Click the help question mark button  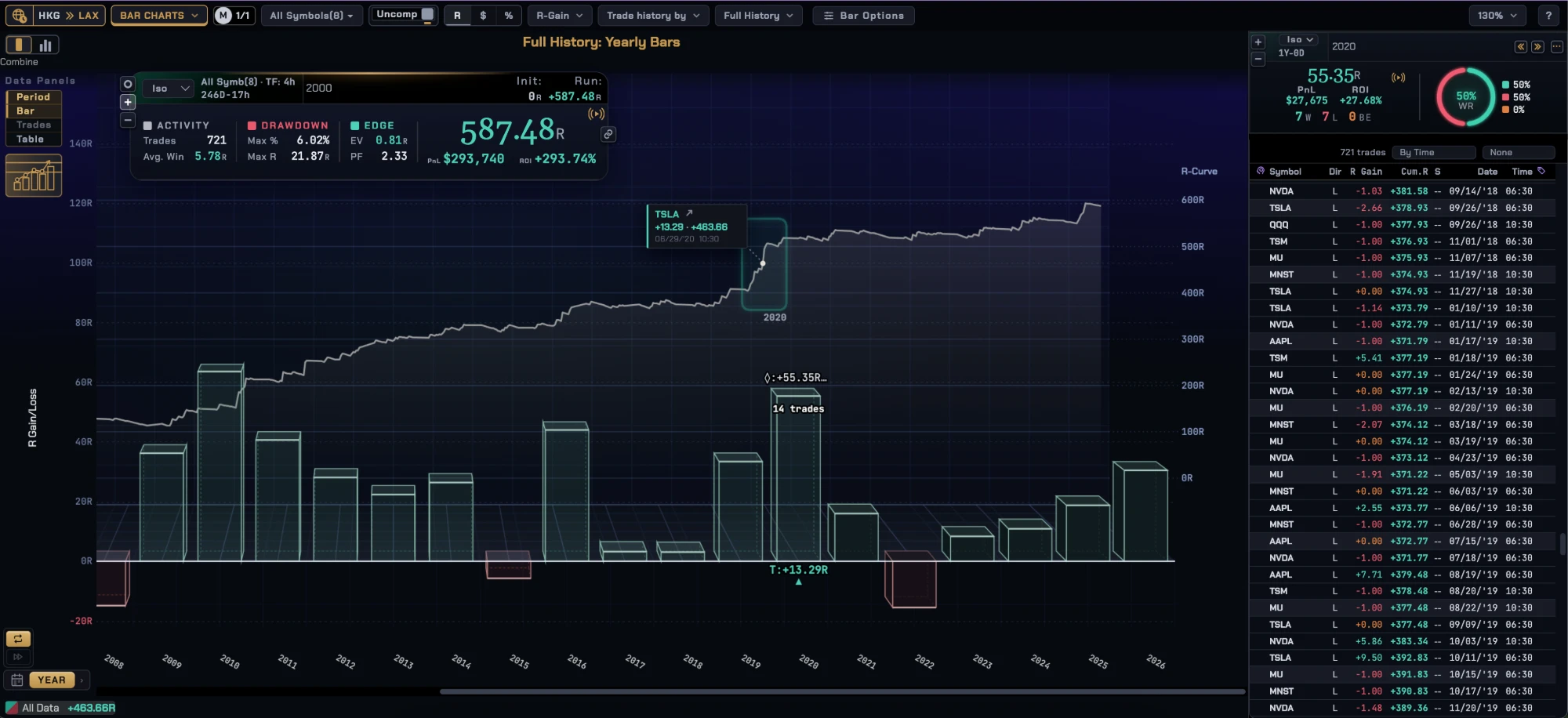point(1548,16)
